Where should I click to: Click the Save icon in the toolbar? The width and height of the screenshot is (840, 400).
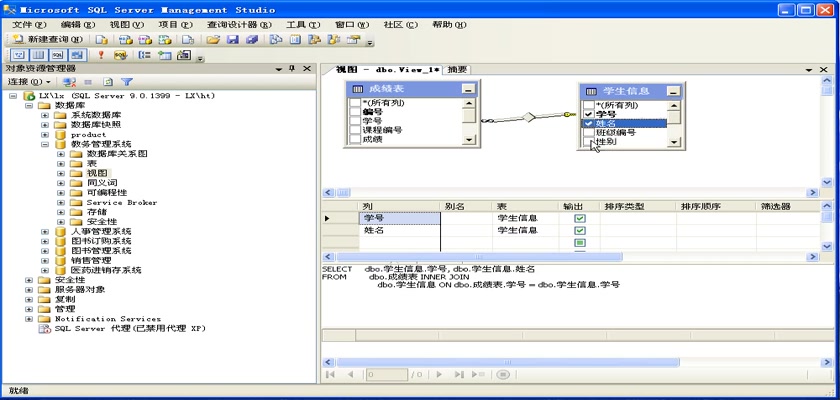point(232,40)
